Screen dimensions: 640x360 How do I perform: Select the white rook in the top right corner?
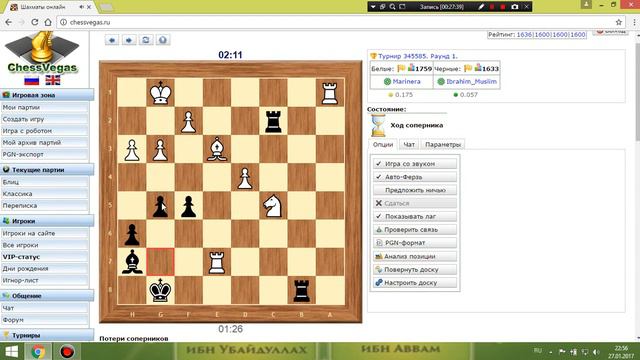tap(329, 93)
